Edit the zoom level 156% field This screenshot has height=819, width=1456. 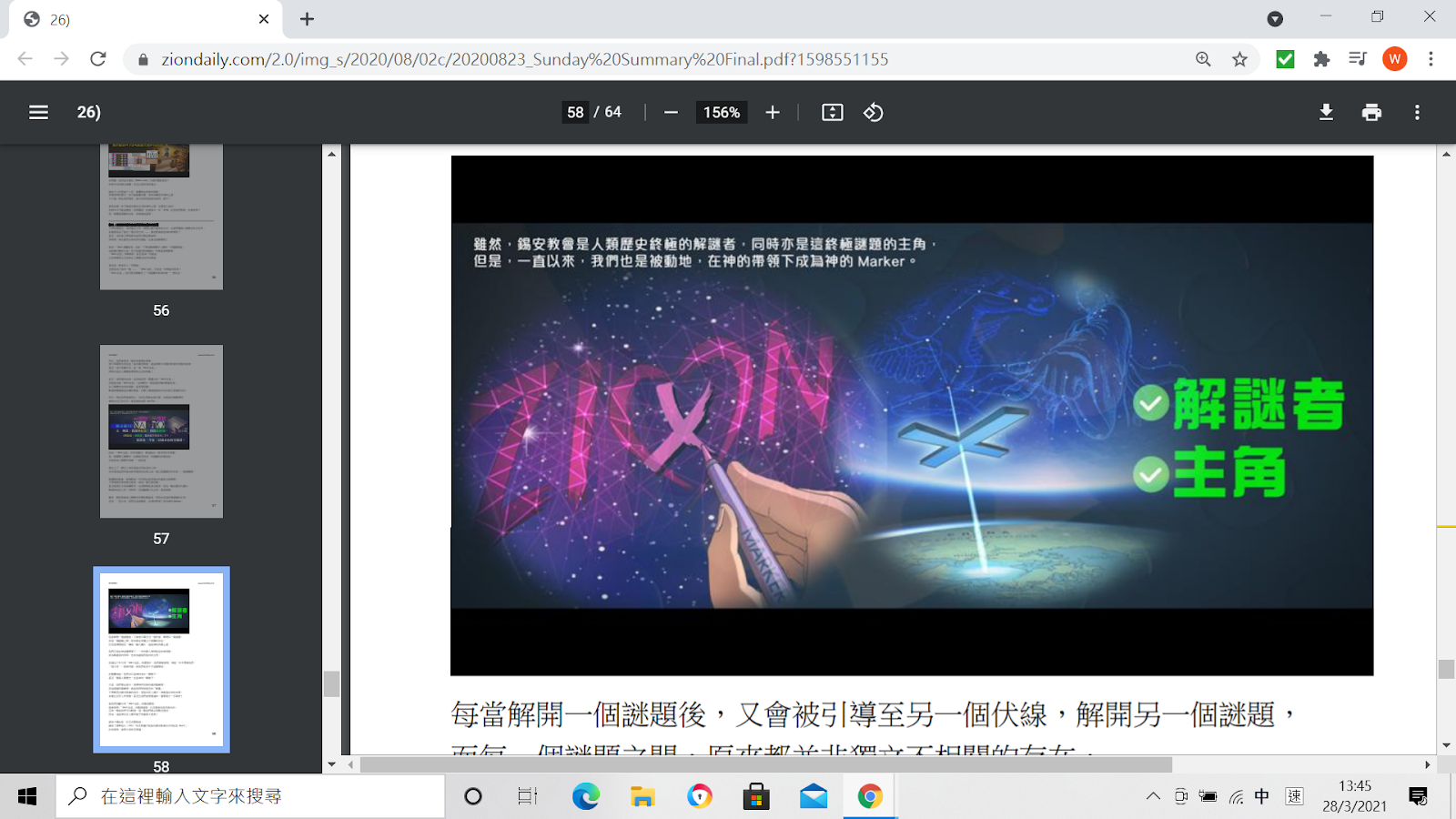(722, 112)
